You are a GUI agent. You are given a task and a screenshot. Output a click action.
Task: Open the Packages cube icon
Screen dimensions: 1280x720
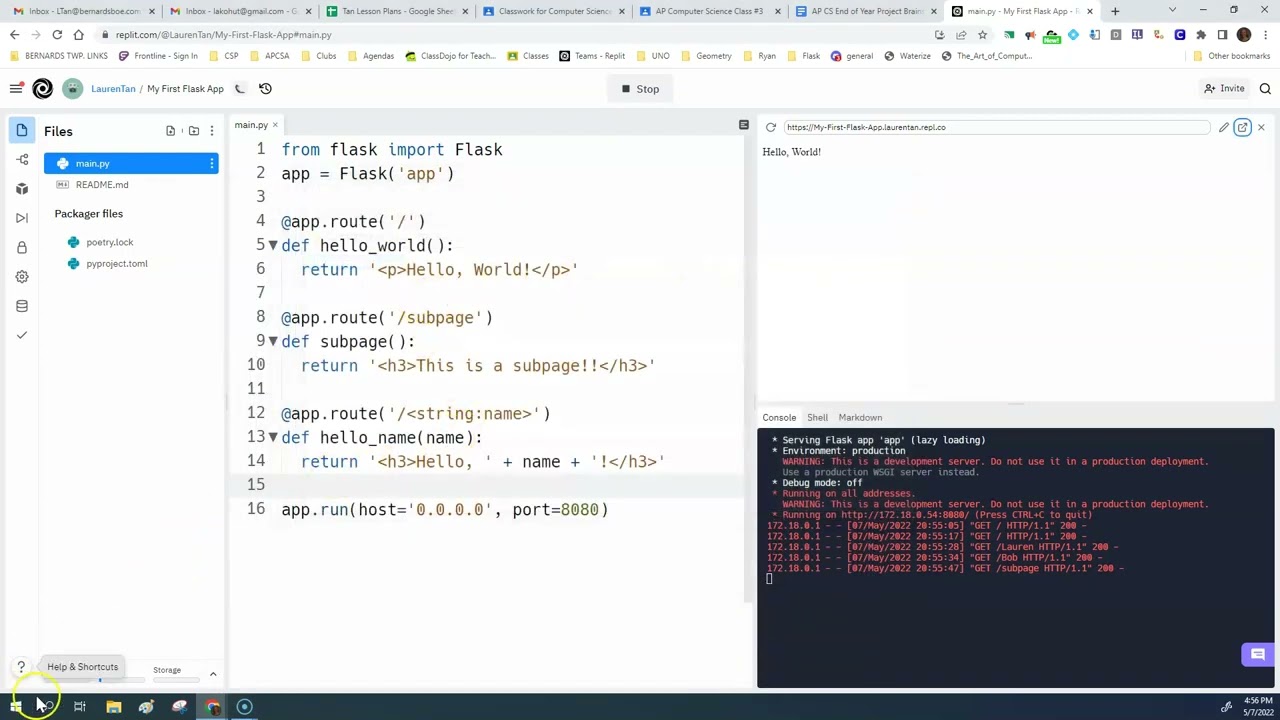coord(22,189)
